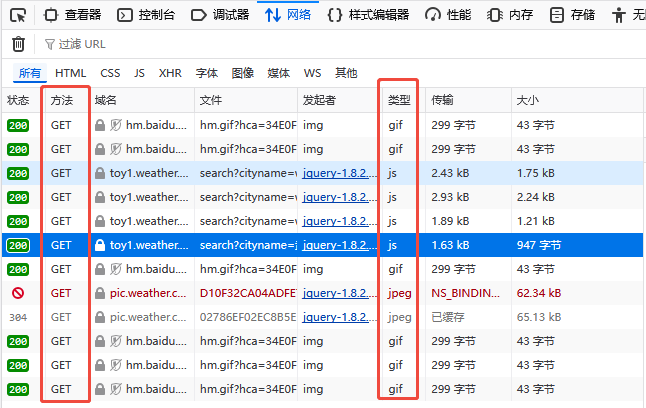Click the 65.13 kB size cell
Screen dimensions: 646x408
pos(539,317)
